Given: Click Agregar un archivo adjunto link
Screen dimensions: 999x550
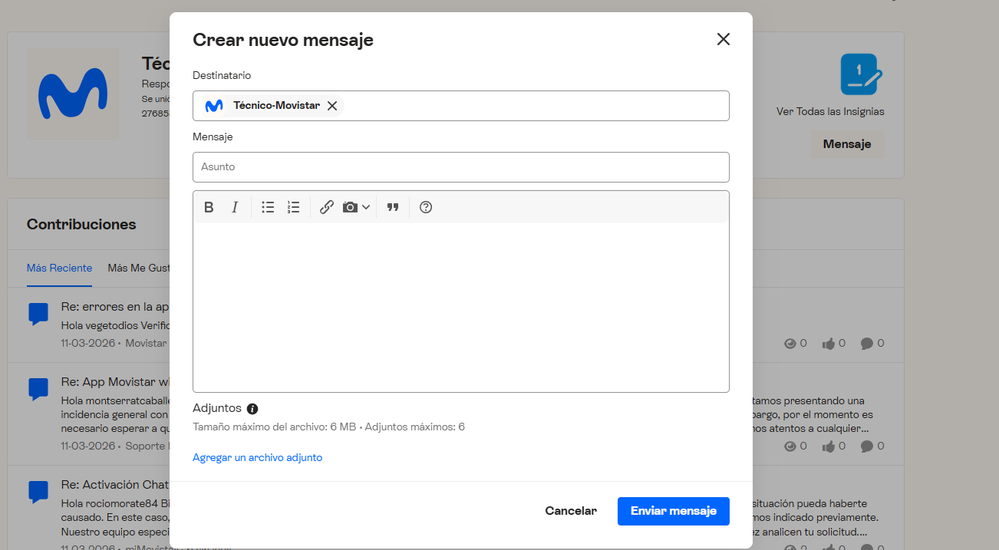Looking at the screenshot, I should (257, 457).
